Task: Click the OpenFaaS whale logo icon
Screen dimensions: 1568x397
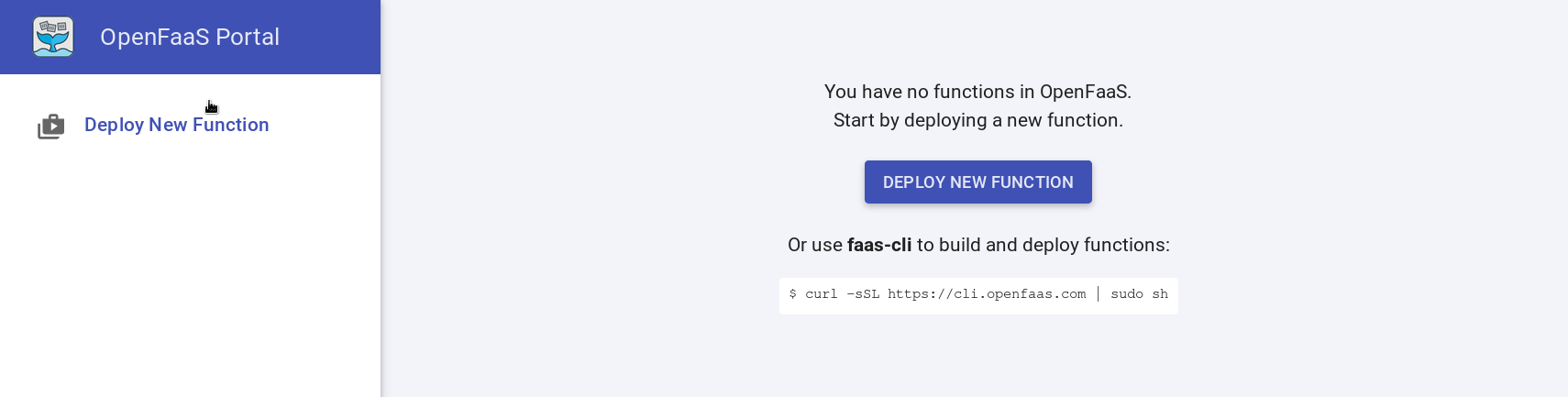Action: pyautogui.click(x=53, y=37)
